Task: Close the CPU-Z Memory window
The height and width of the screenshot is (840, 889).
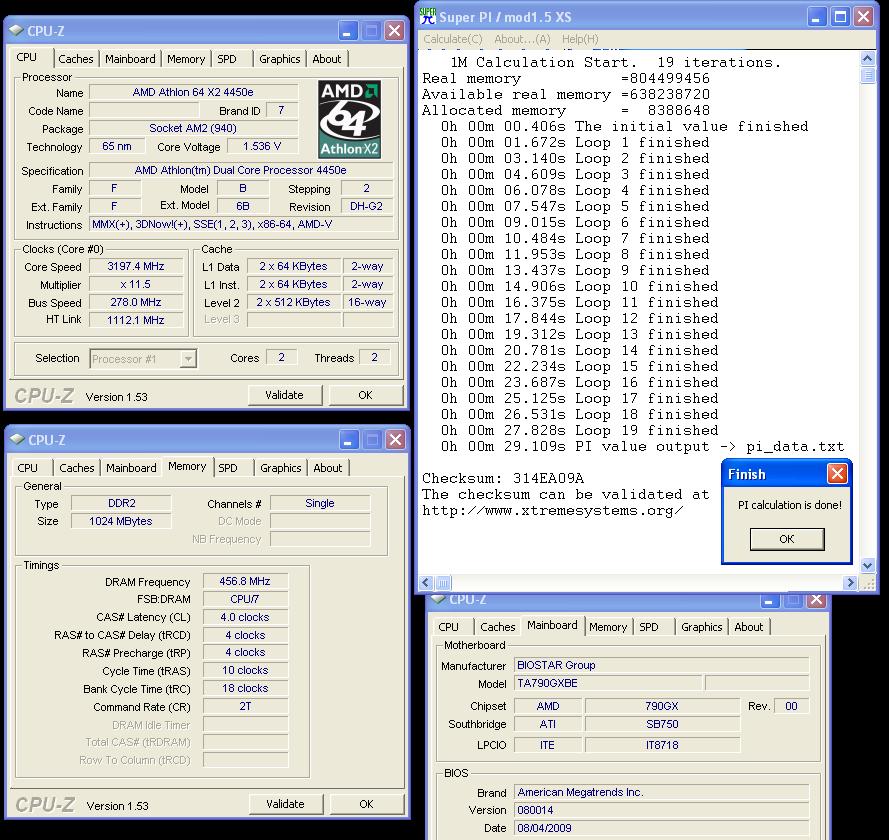Action: tap(395, 440)
